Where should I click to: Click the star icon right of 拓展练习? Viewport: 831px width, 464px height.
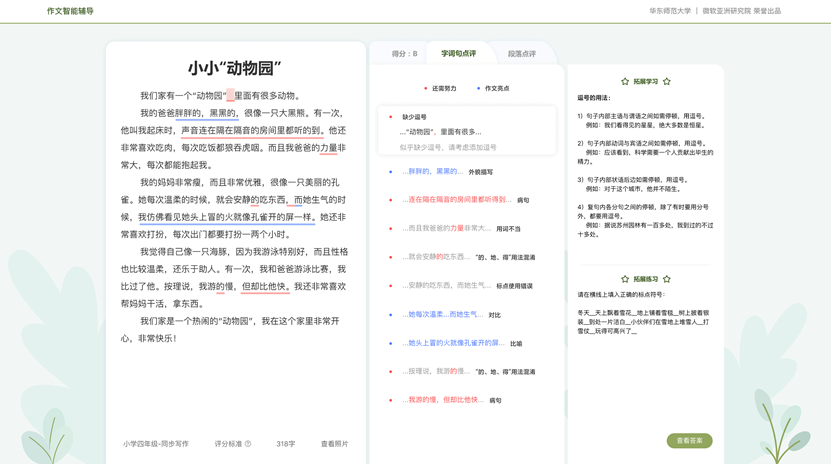(667, 280)
